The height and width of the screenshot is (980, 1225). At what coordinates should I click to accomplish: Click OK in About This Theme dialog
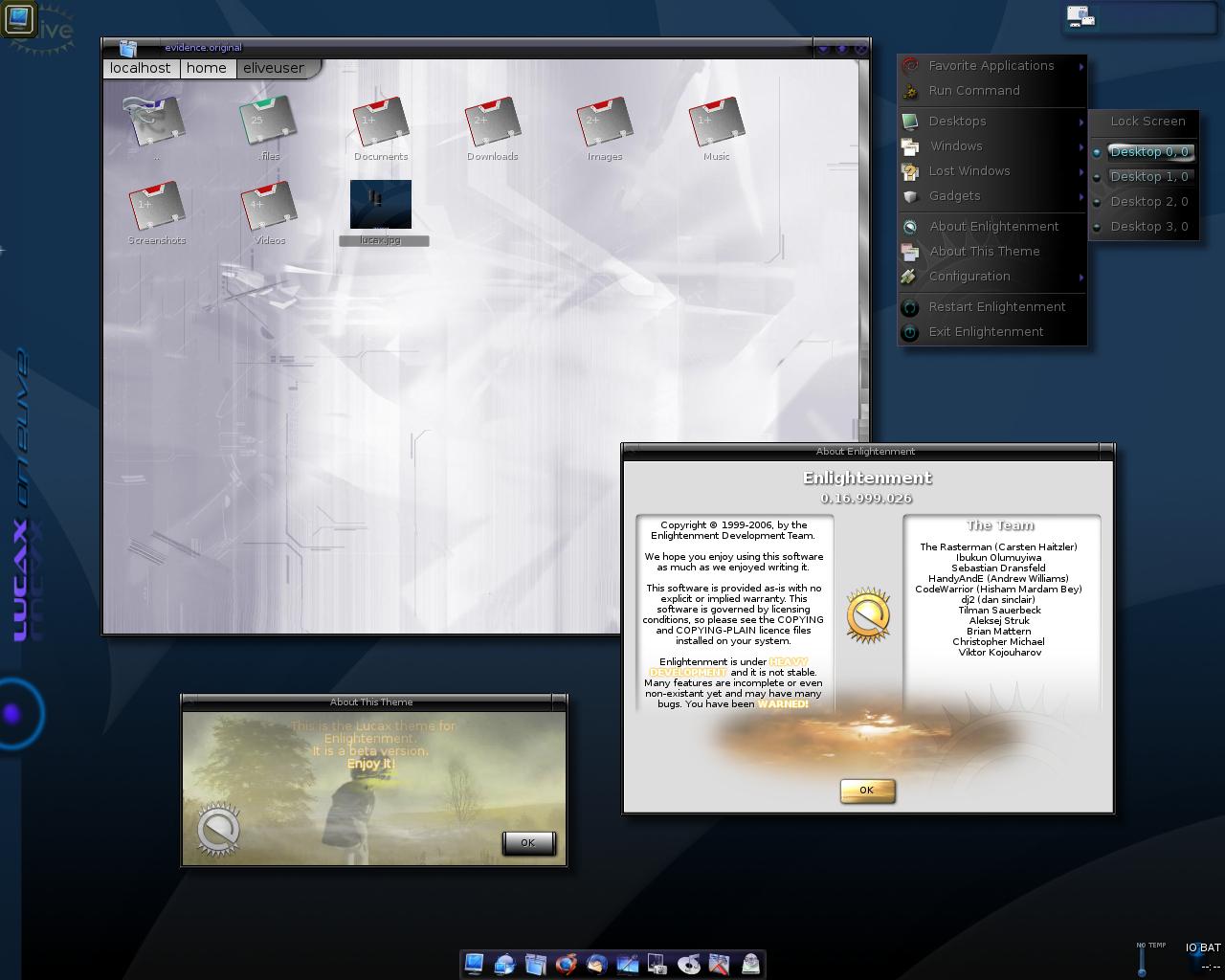(528, 843)
